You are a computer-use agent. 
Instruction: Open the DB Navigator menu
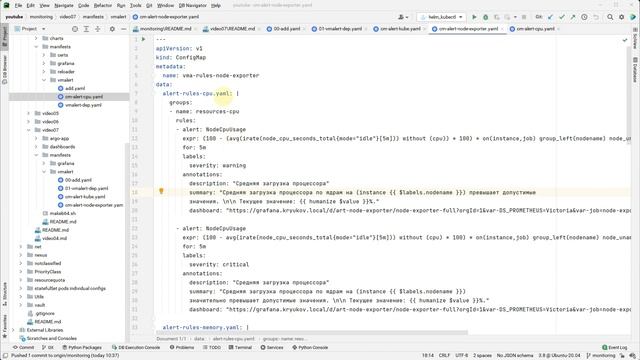[193, 5]
